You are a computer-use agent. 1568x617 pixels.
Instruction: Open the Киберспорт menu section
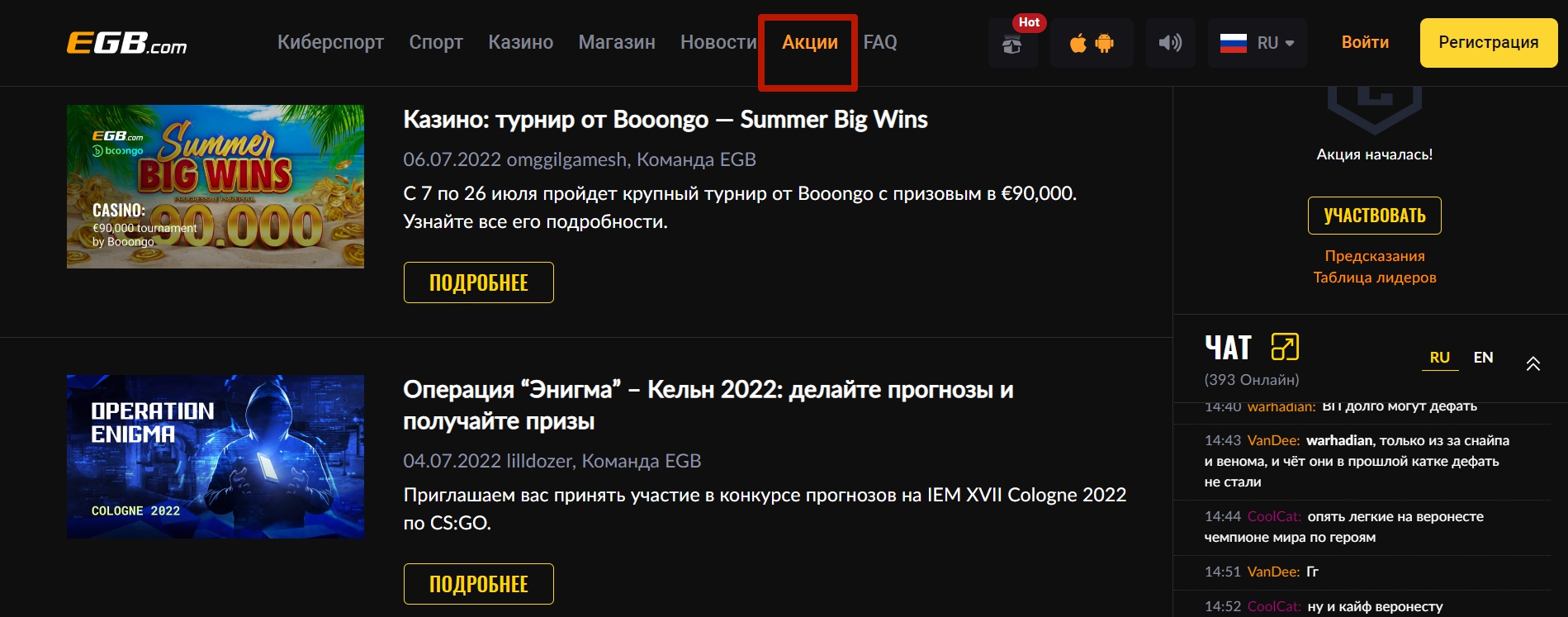tap(332, 43)
